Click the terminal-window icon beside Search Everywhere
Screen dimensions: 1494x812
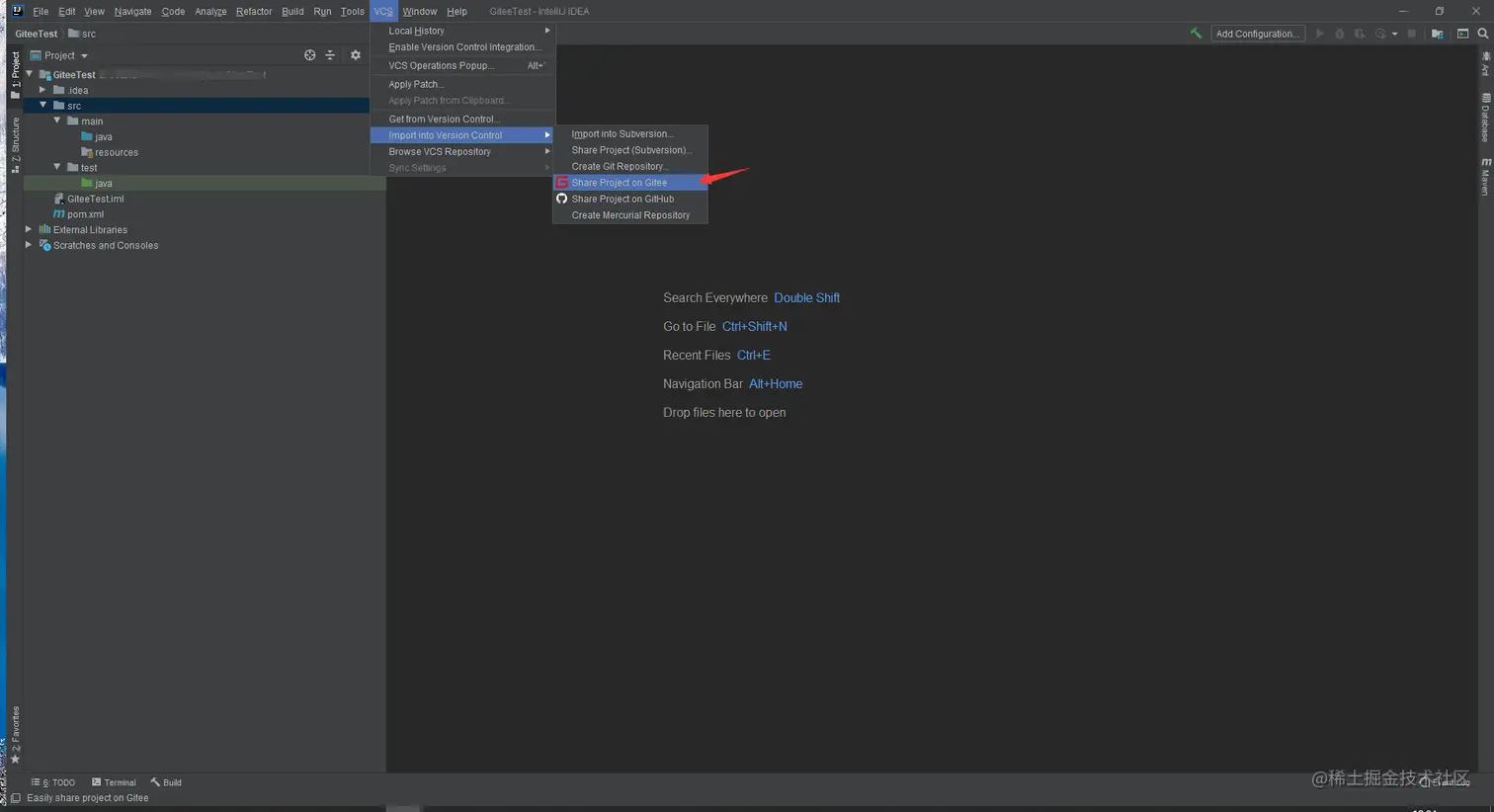pyautogui.click(x=1462, y=34)
